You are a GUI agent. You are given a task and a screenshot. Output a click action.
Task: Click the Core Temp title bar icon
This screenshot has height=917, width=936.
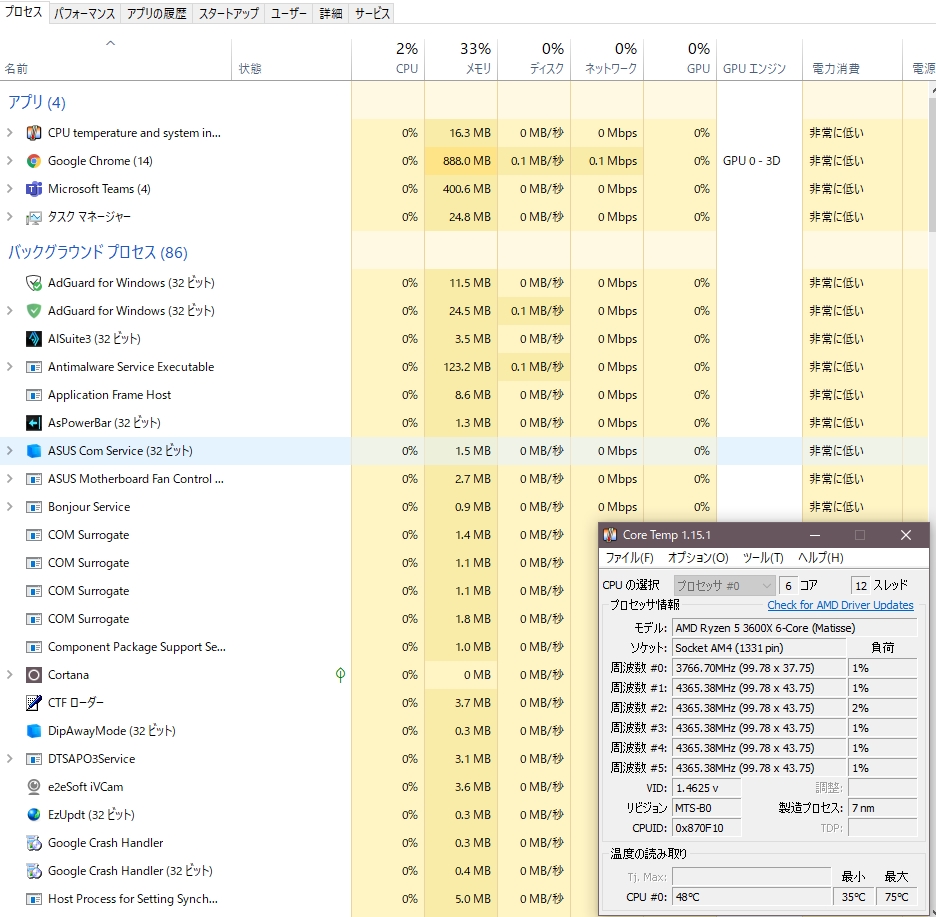point(610,535)
